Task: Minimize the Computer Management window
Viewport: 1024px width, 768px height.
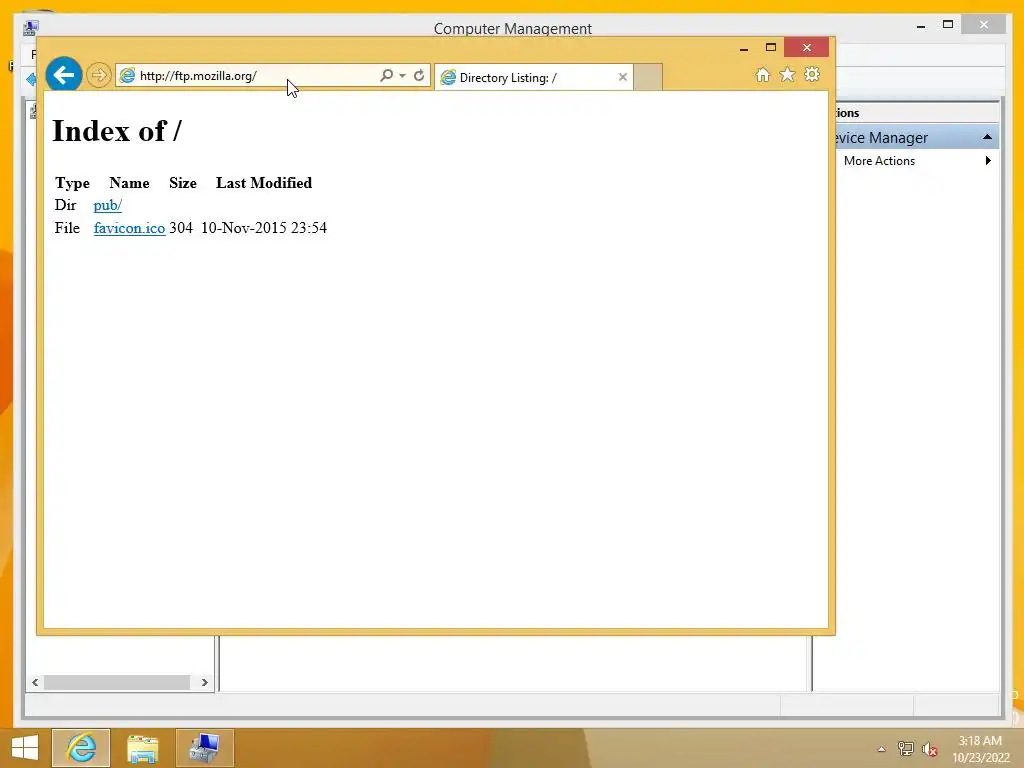Action: [x=921, y=26]
